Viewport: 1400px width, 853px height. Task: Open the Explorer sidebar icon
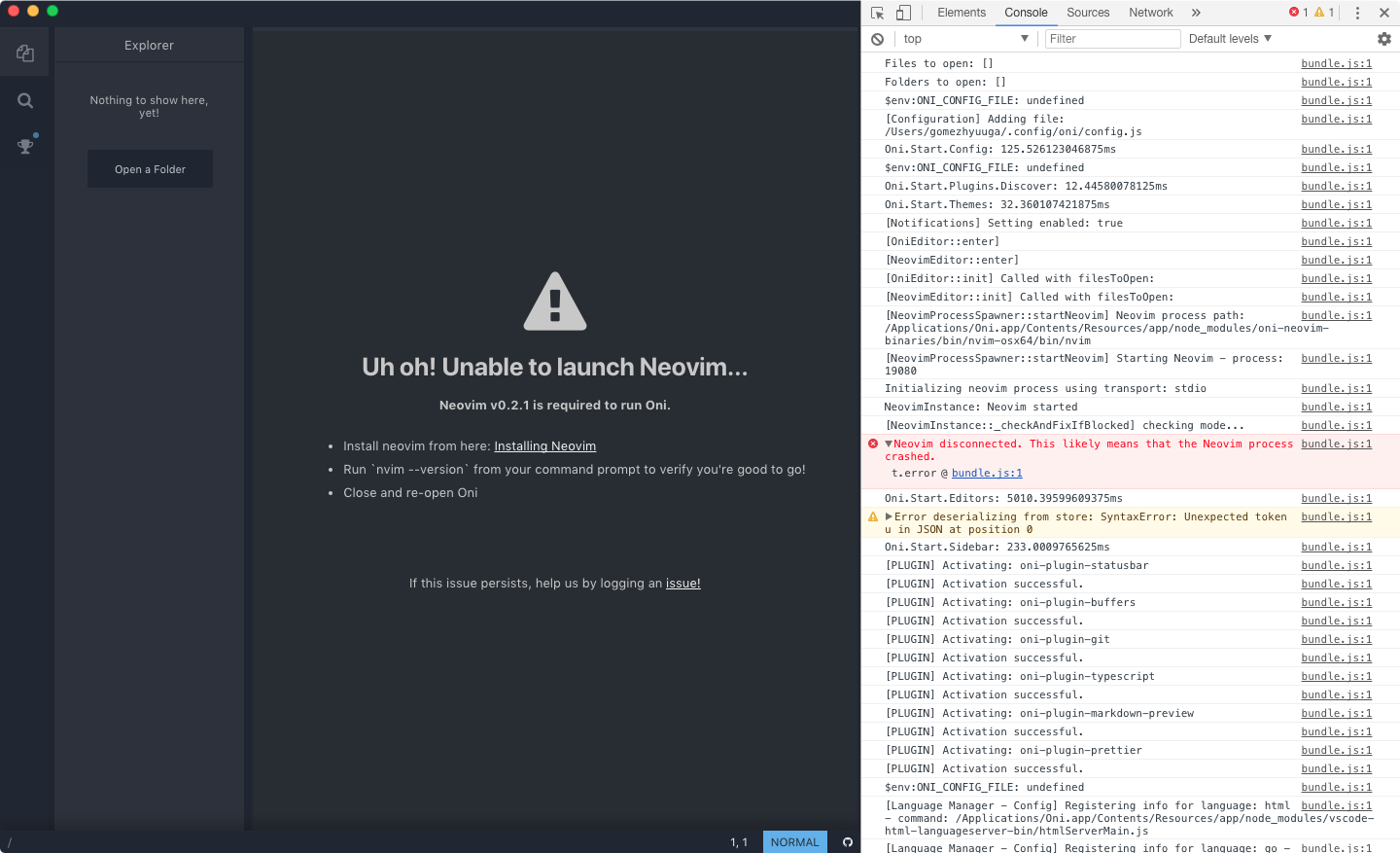point(25,53)
